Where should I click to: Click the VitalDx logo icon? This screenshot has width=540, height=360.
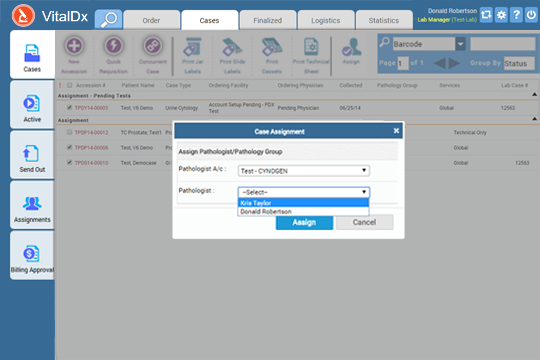click(23, 16)
